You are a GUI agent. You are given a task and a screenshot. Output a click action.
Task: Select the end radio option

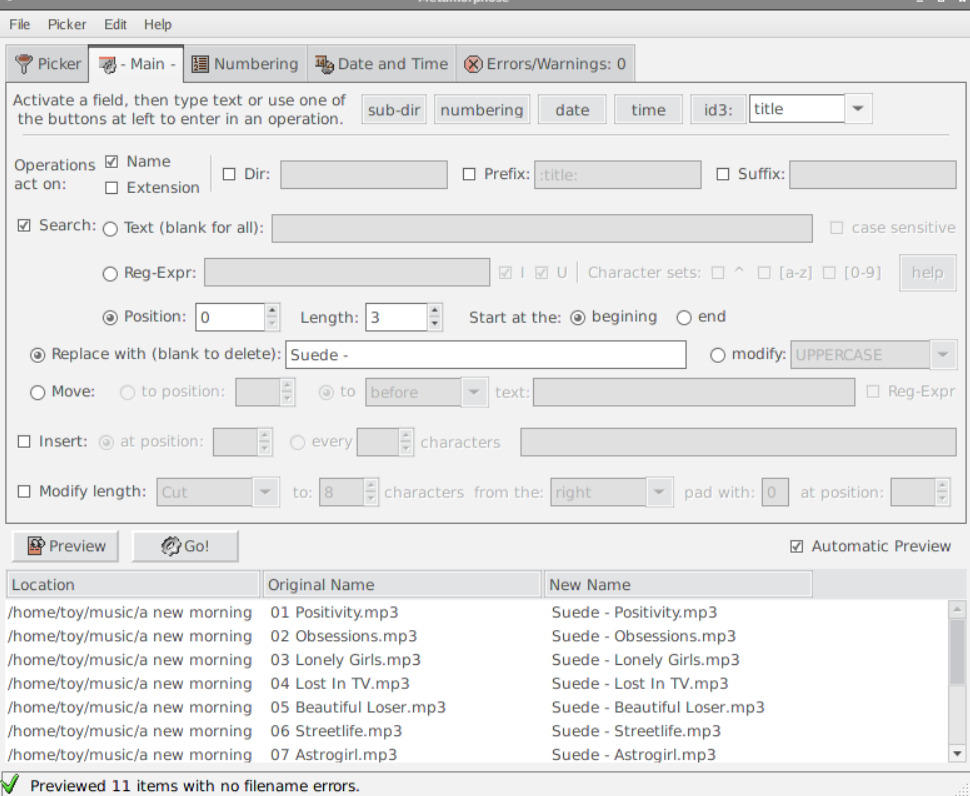click(684, 317)
